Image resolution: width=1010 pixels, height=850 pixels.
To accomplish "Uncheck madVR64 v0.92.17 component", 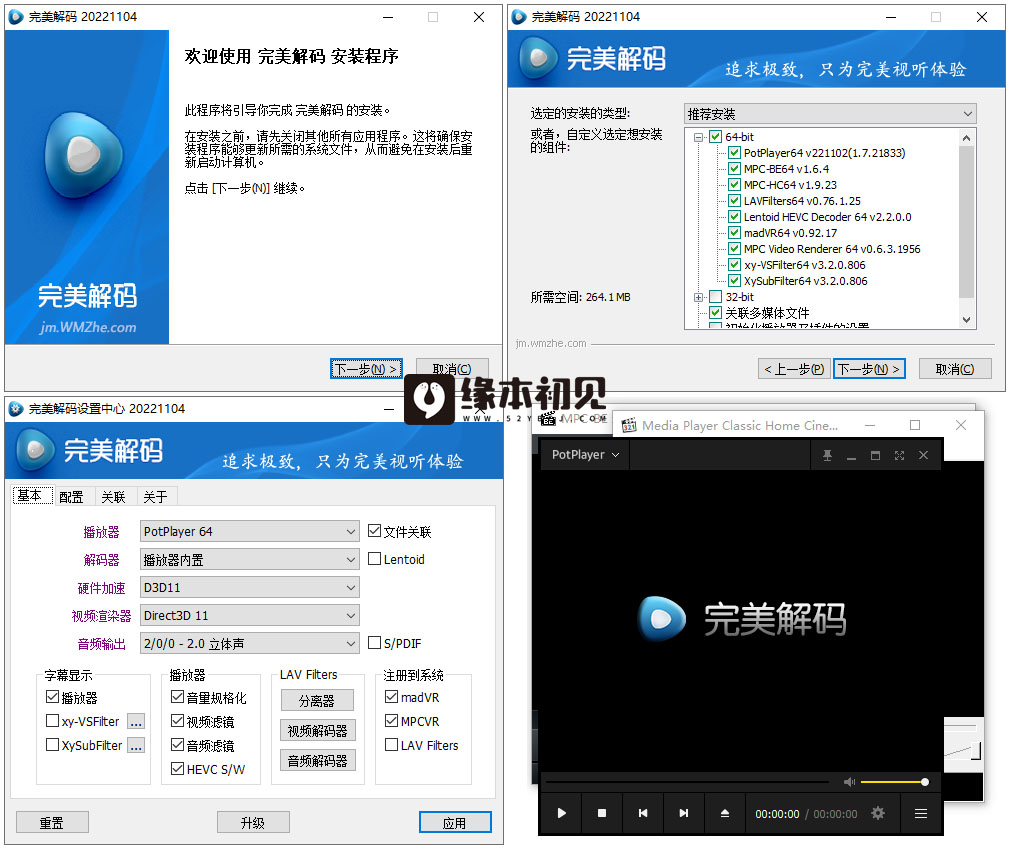I will click(x=734, y=232).
